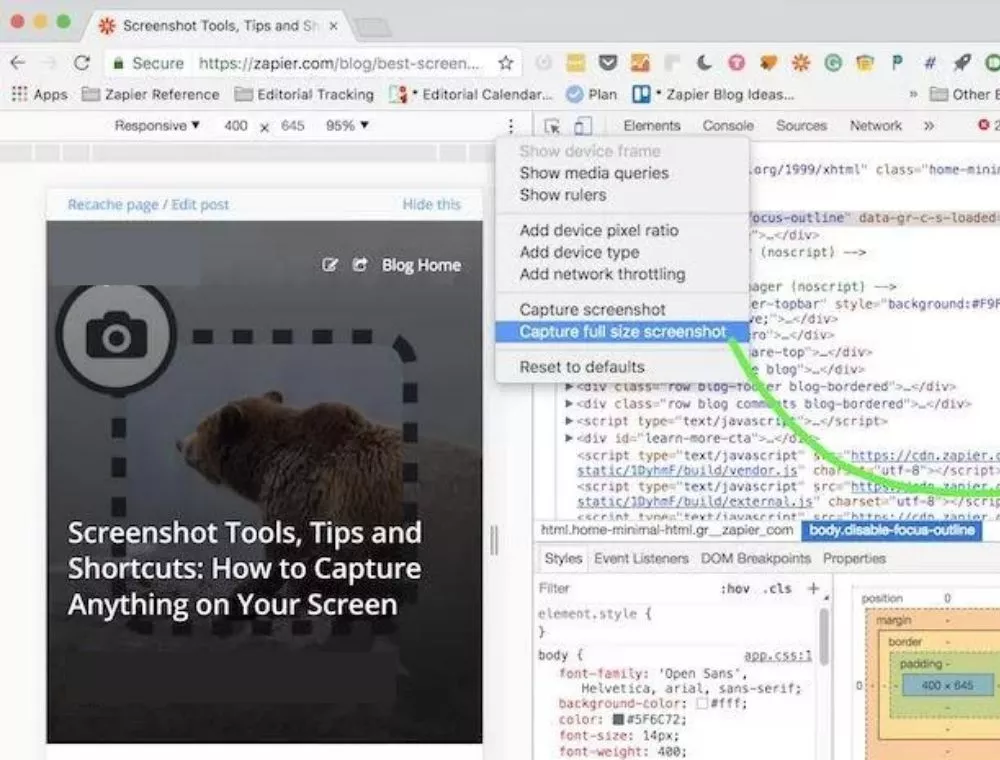This screenshot has width=1000, height=760.
Task: Open the Network tab
Action: pyautogui.click(x=876, y=126)
